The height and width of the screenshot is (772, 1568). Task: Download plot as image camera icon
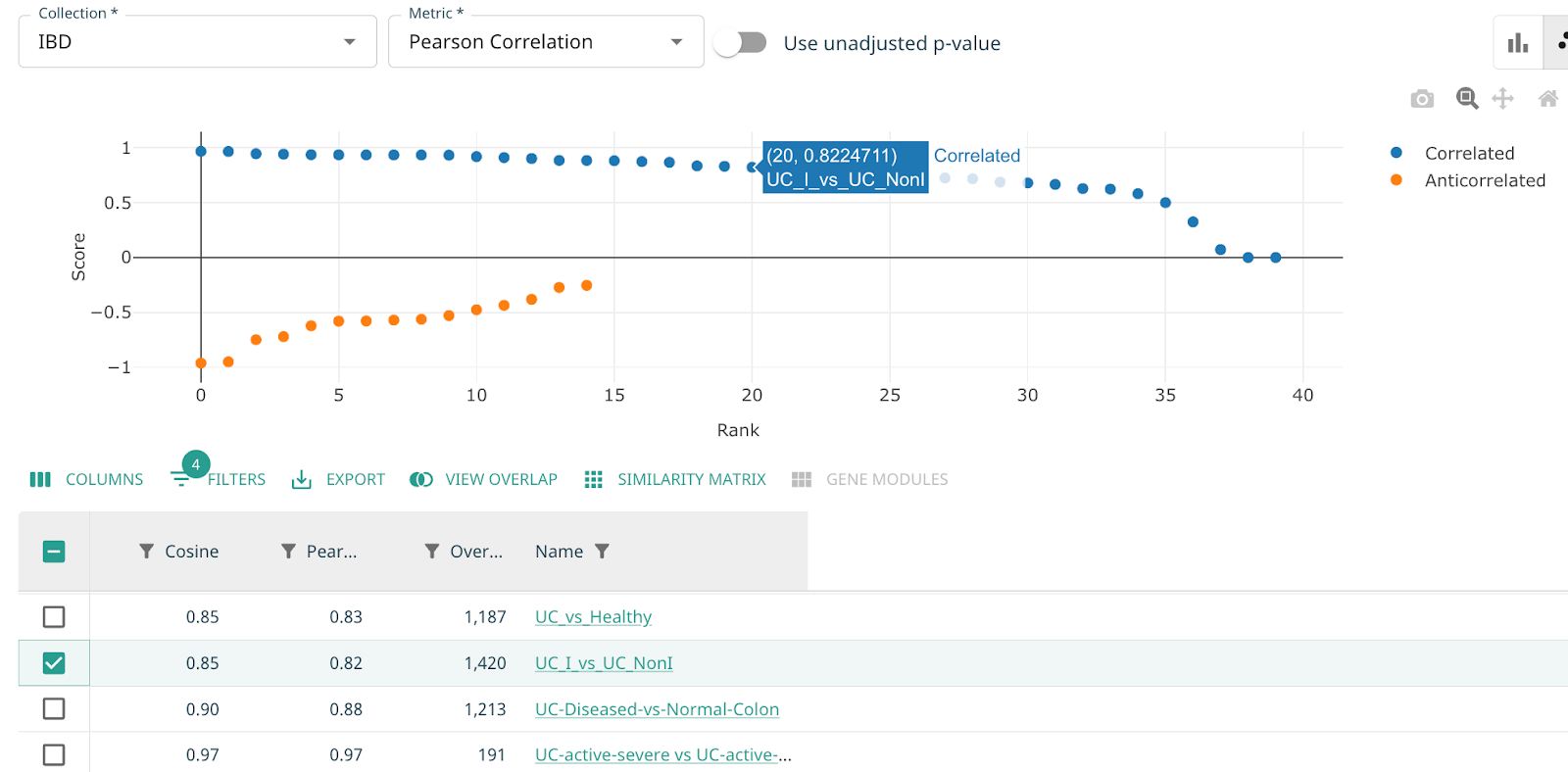pos(1422,99)
